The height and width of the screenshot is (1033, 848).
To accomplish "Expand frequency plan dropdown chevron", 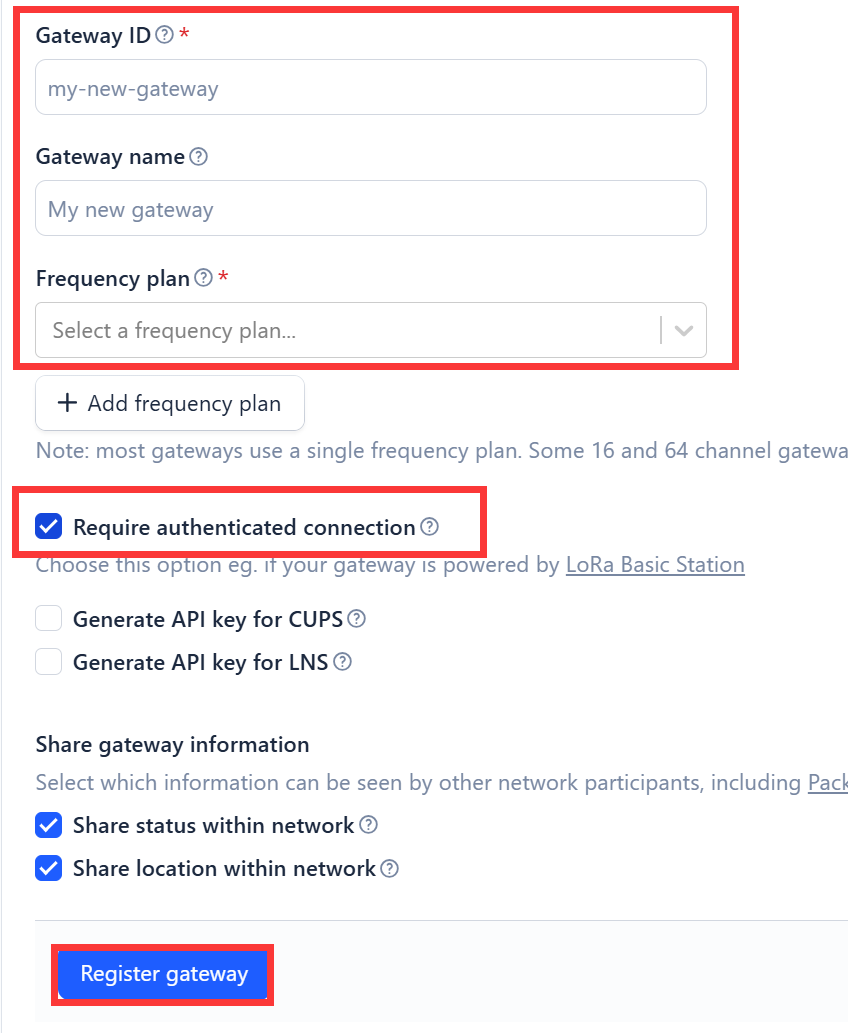I will 684,330.
